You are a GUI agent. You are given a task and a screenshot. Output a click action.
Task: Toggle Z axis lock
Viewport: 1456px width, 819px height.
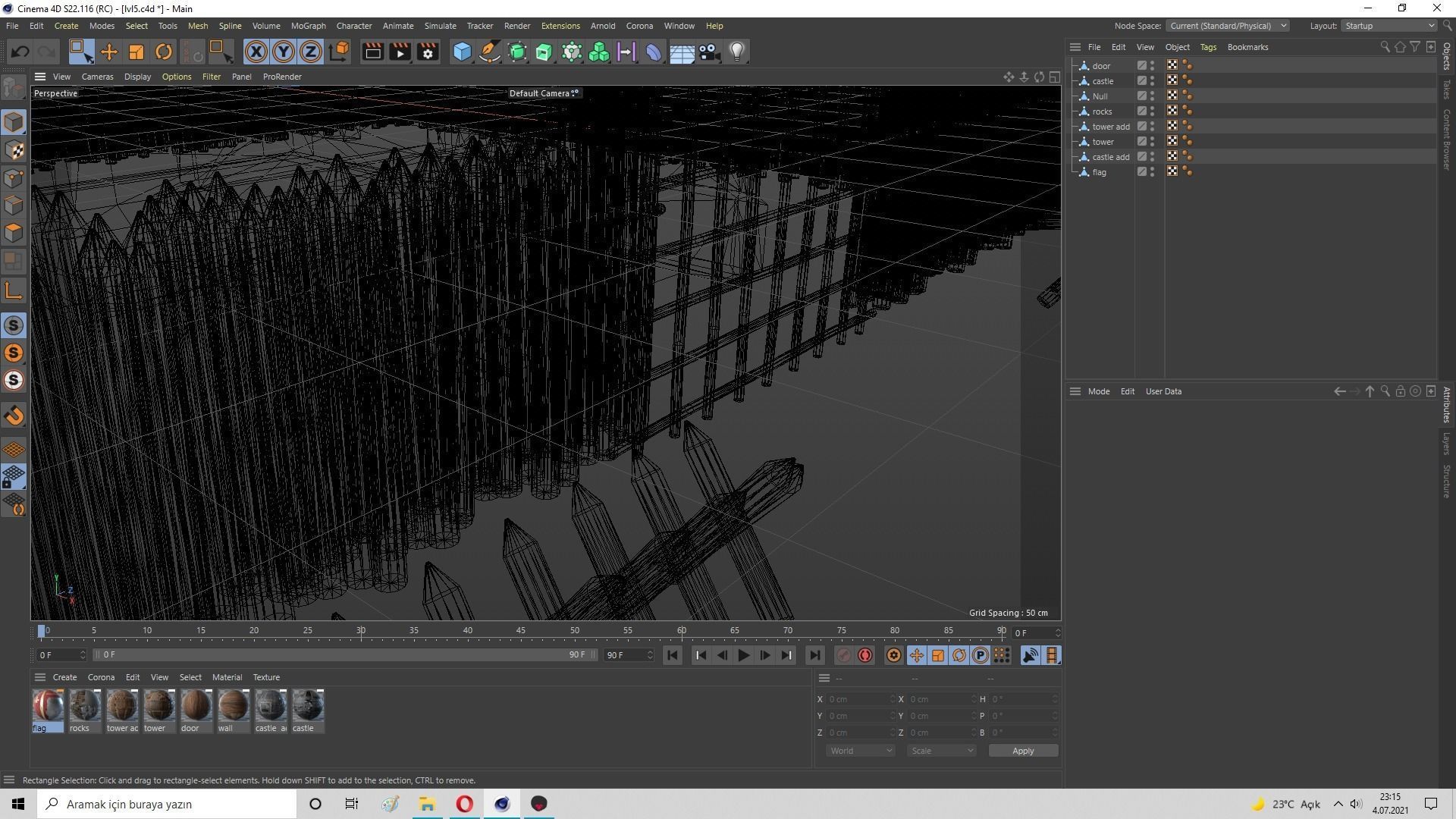coord(311,52)
